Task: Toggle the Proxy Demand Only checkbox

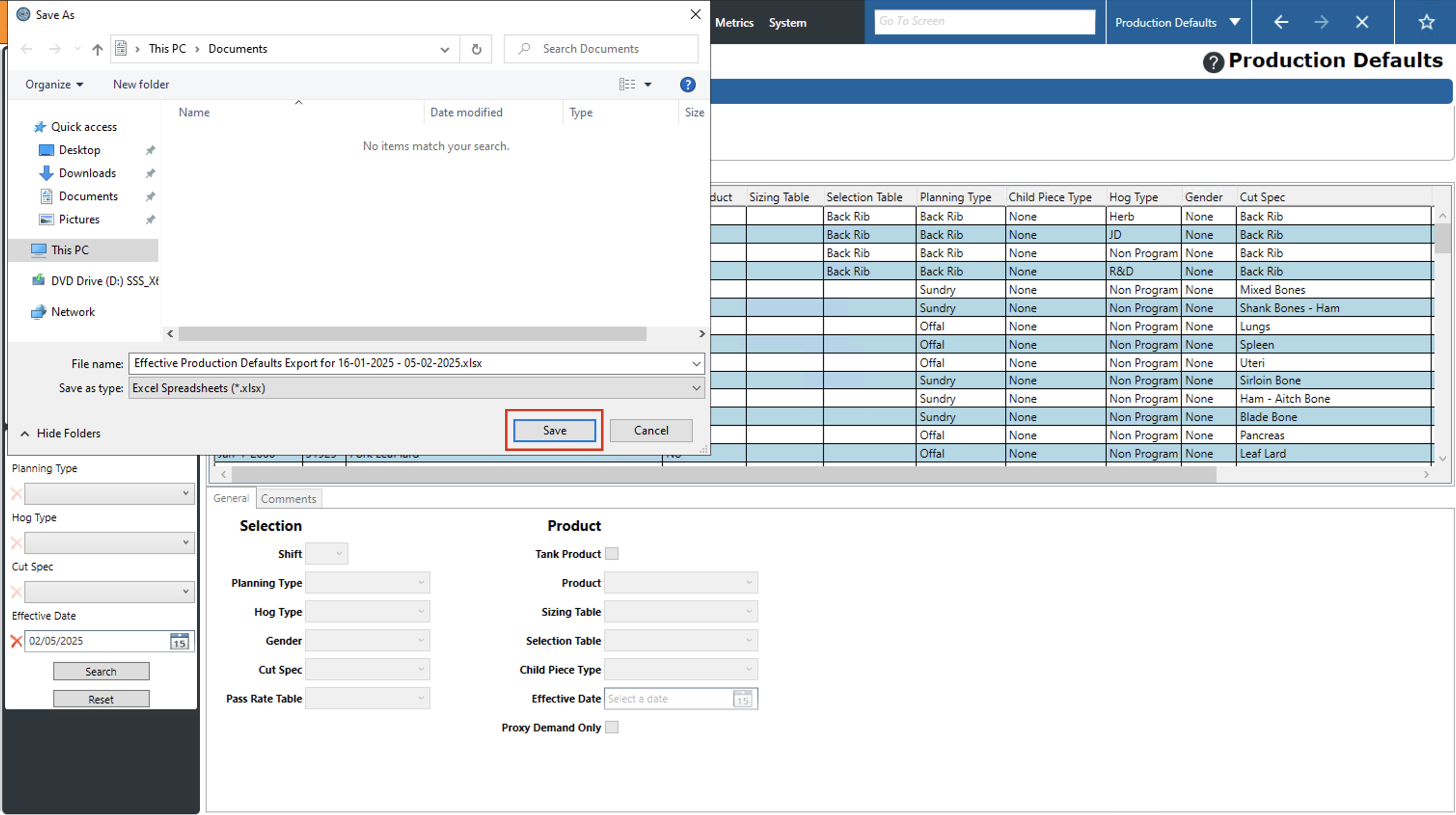Action: [x=612, y=727]
